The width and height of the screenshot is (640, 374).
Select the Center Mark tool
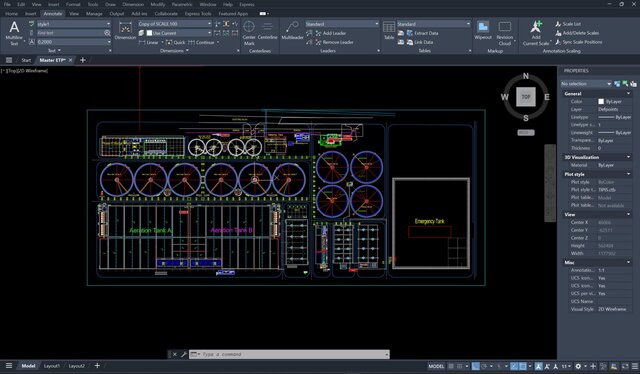(249, 33)
